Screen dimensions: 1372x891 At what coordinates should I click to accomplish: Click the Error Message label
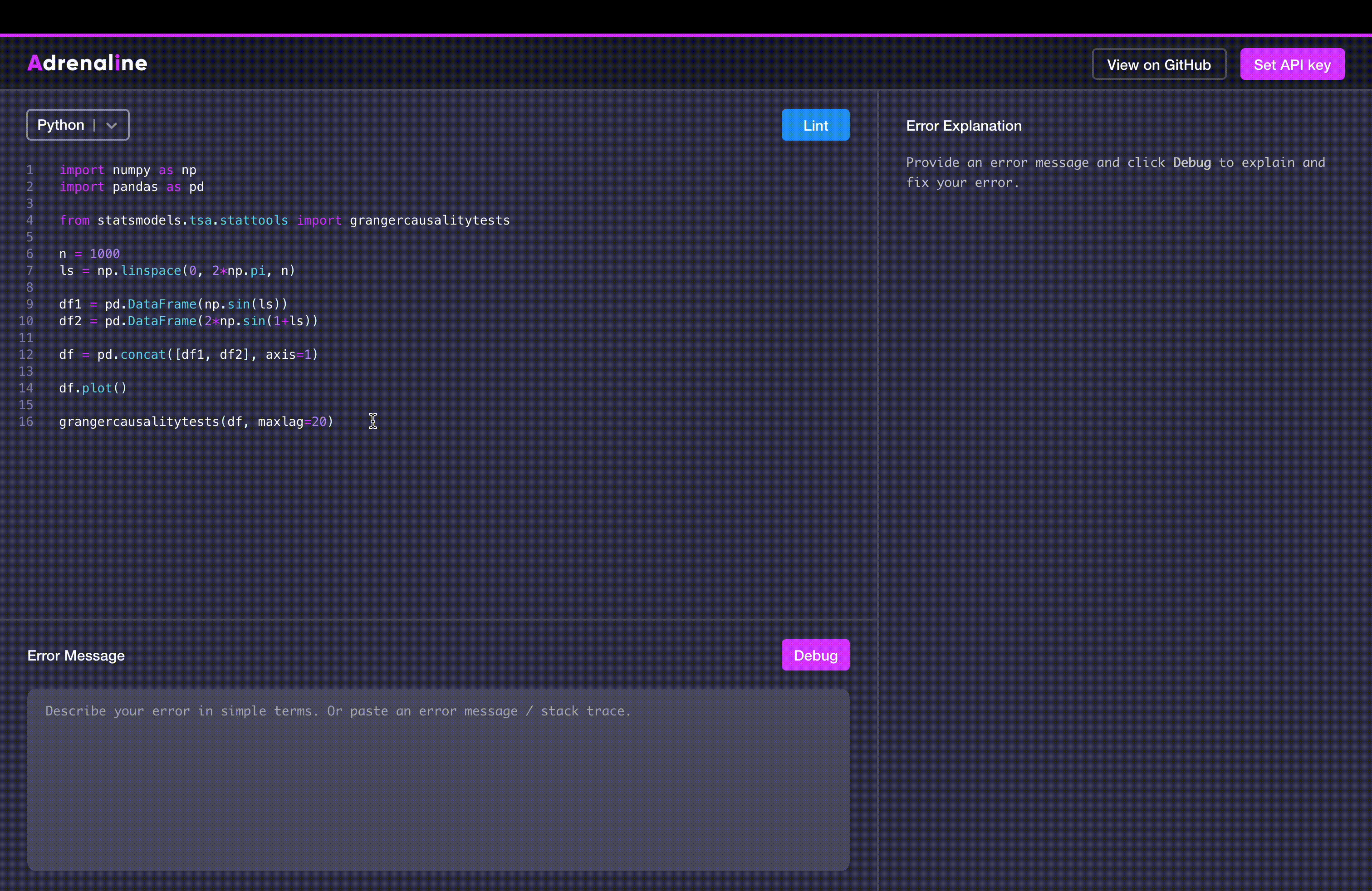(x=76, y=655)
